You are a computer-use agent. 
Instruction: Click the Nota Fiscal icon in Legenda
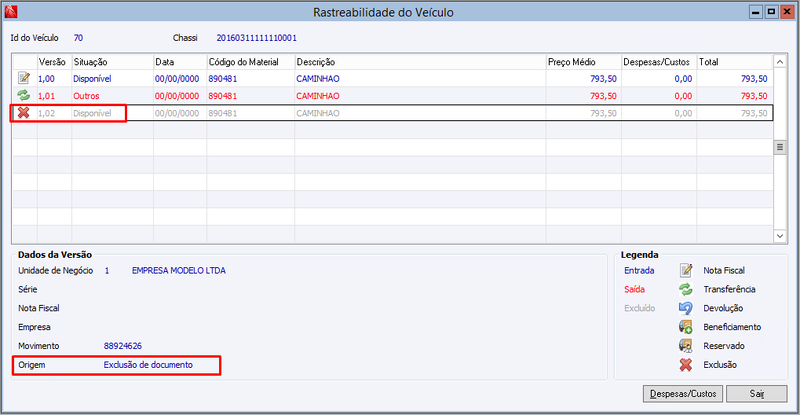686,270
